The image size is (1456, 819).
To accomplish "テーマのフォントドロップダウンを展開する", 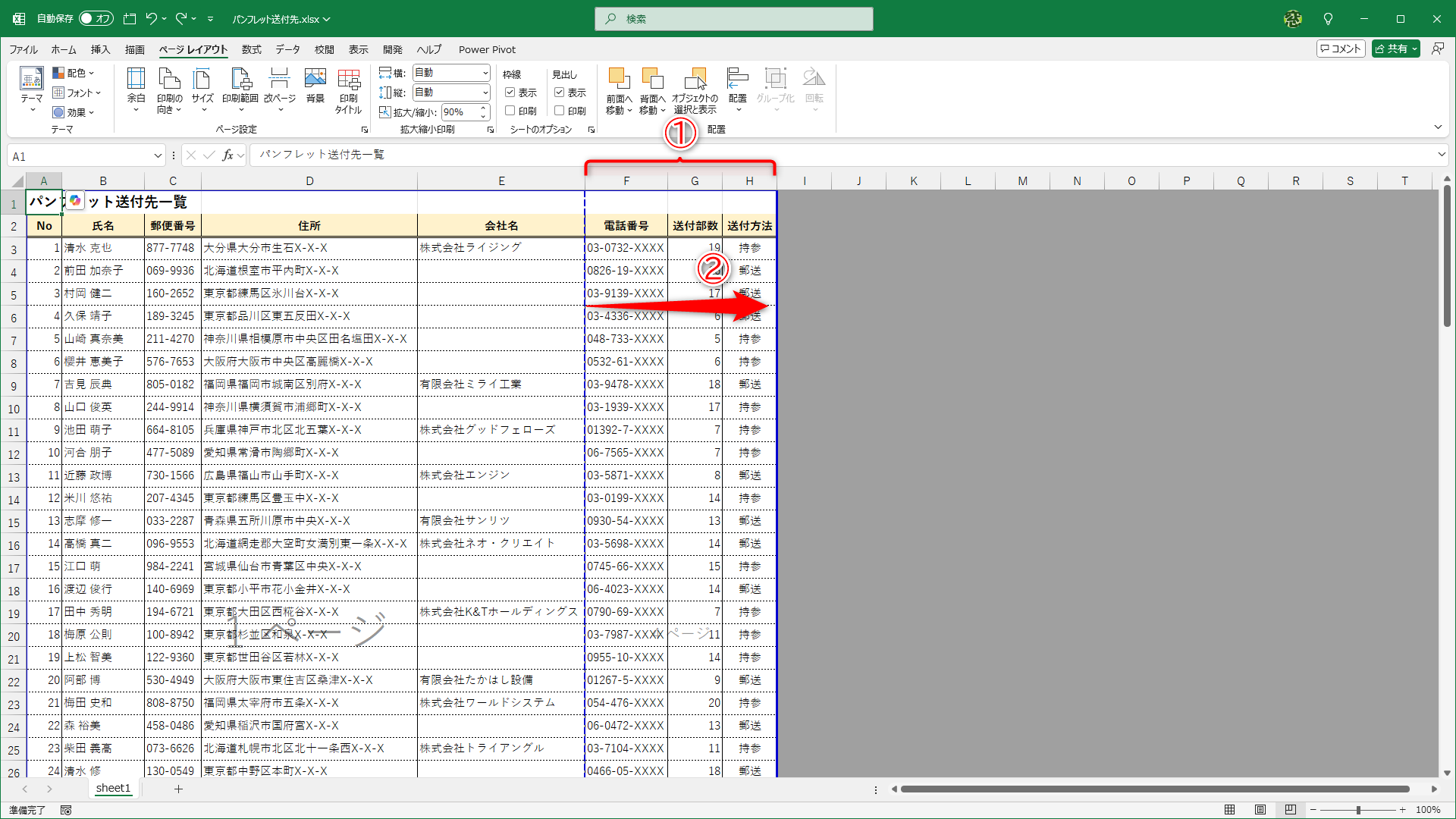I will [78, 93].
